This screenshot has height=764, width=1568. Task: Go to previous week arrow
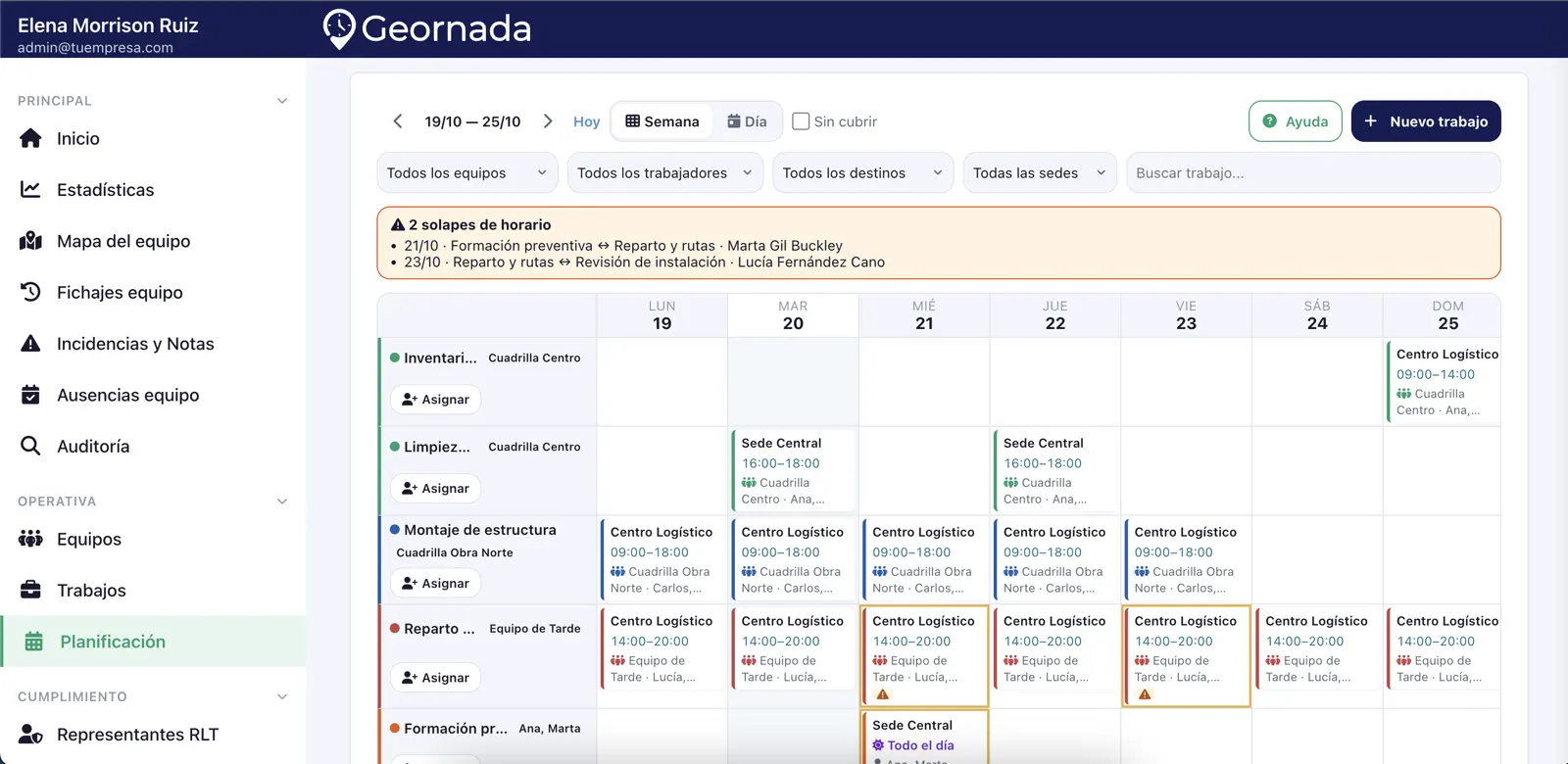398,121
